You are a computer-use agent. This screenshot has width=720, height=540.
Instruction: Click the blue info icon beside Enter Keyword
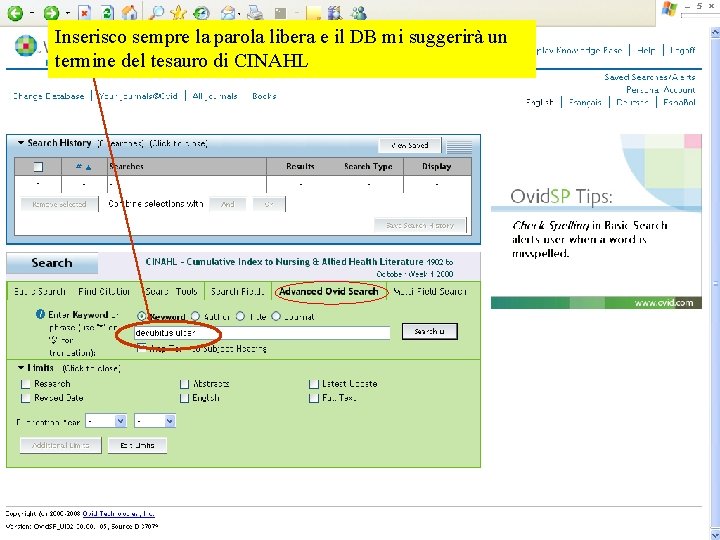[x=40, y=315]
